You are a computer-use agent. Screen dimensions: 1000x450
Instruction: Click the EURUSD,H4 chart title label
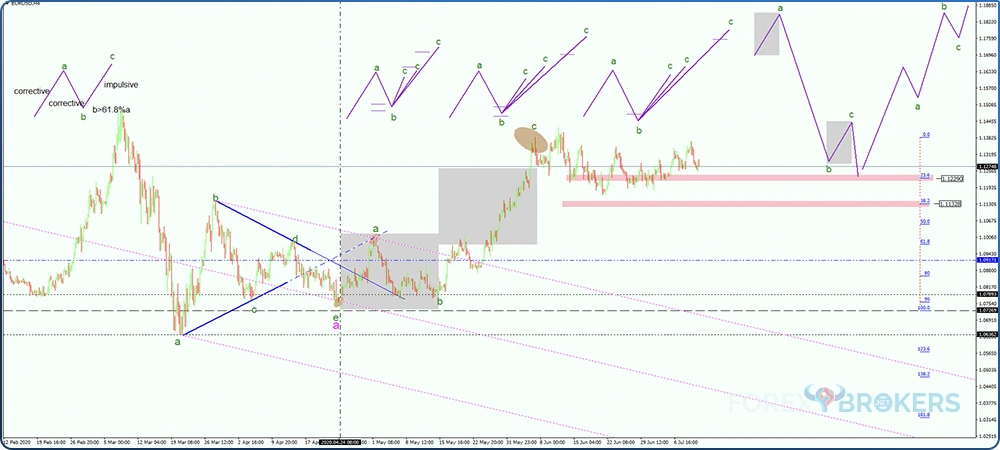point(25,6)
